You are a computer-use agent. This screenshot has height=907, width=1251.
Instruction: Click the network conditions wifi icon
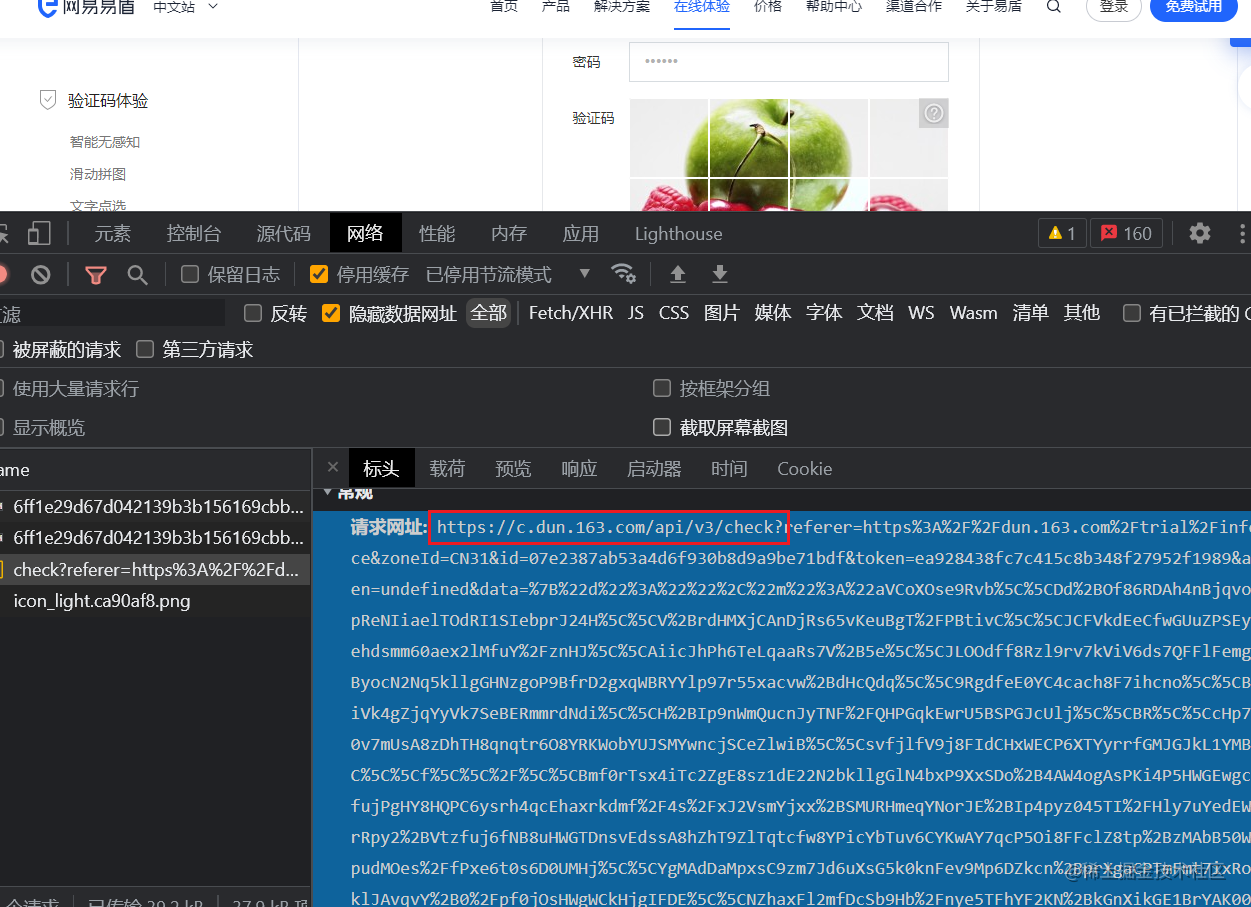tap(623, 274)
